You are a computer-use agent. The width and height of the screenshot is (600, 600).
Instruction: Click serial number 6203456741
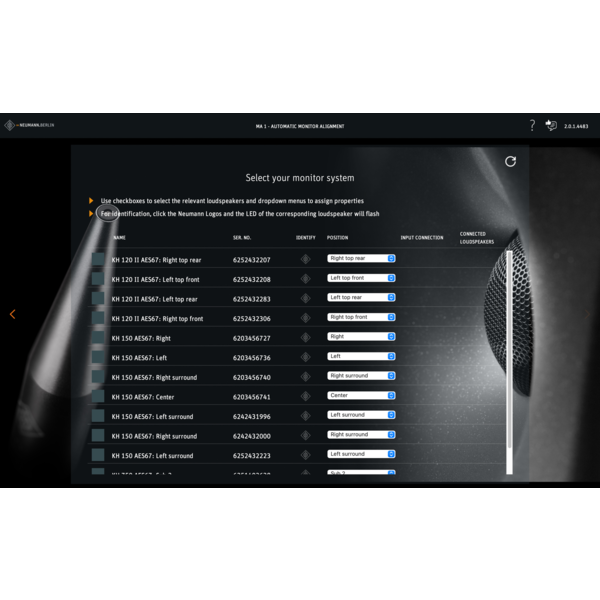click(x=251, y=397)
